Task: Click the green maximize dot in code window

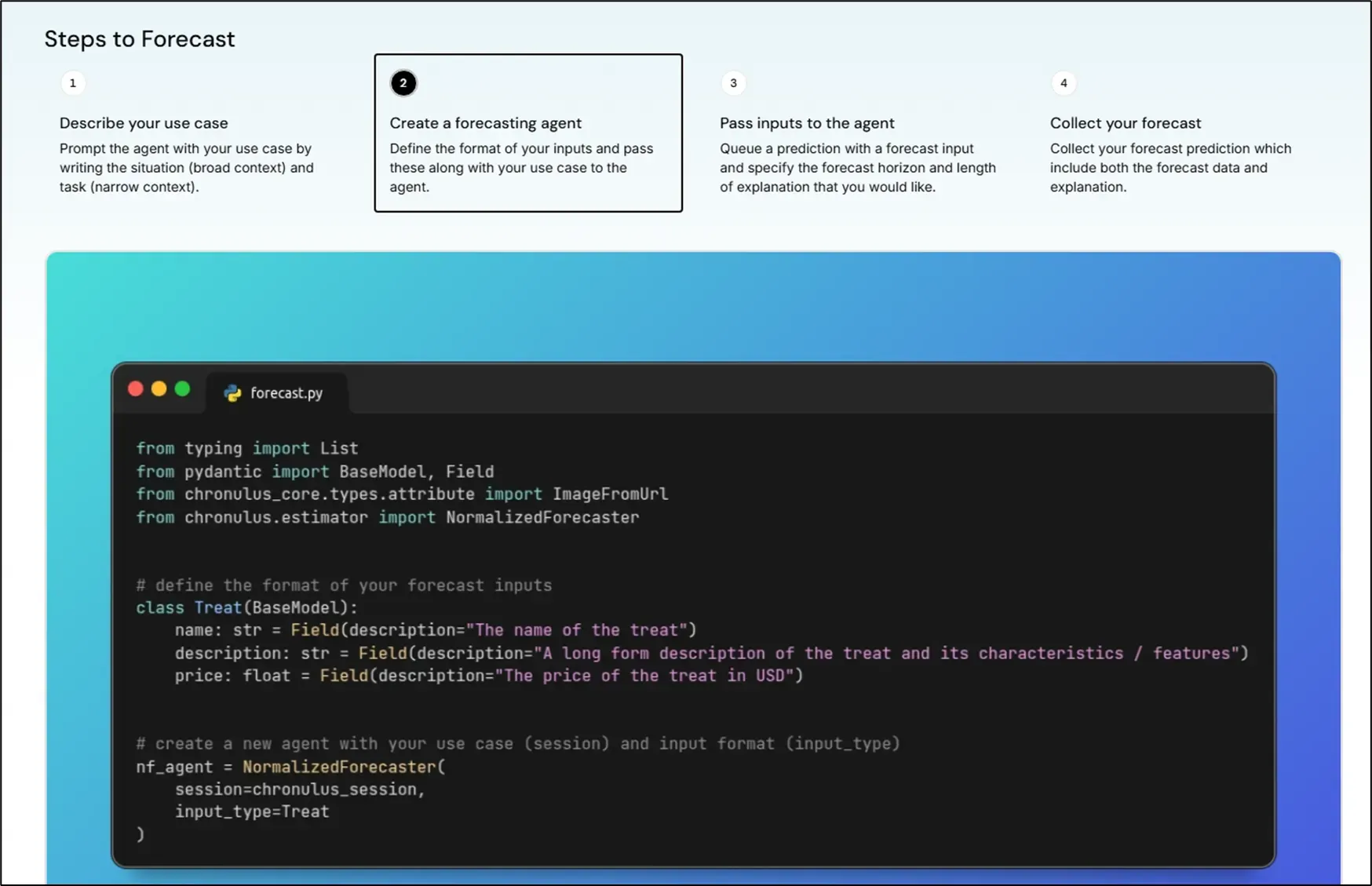Action: coord(183,389)
